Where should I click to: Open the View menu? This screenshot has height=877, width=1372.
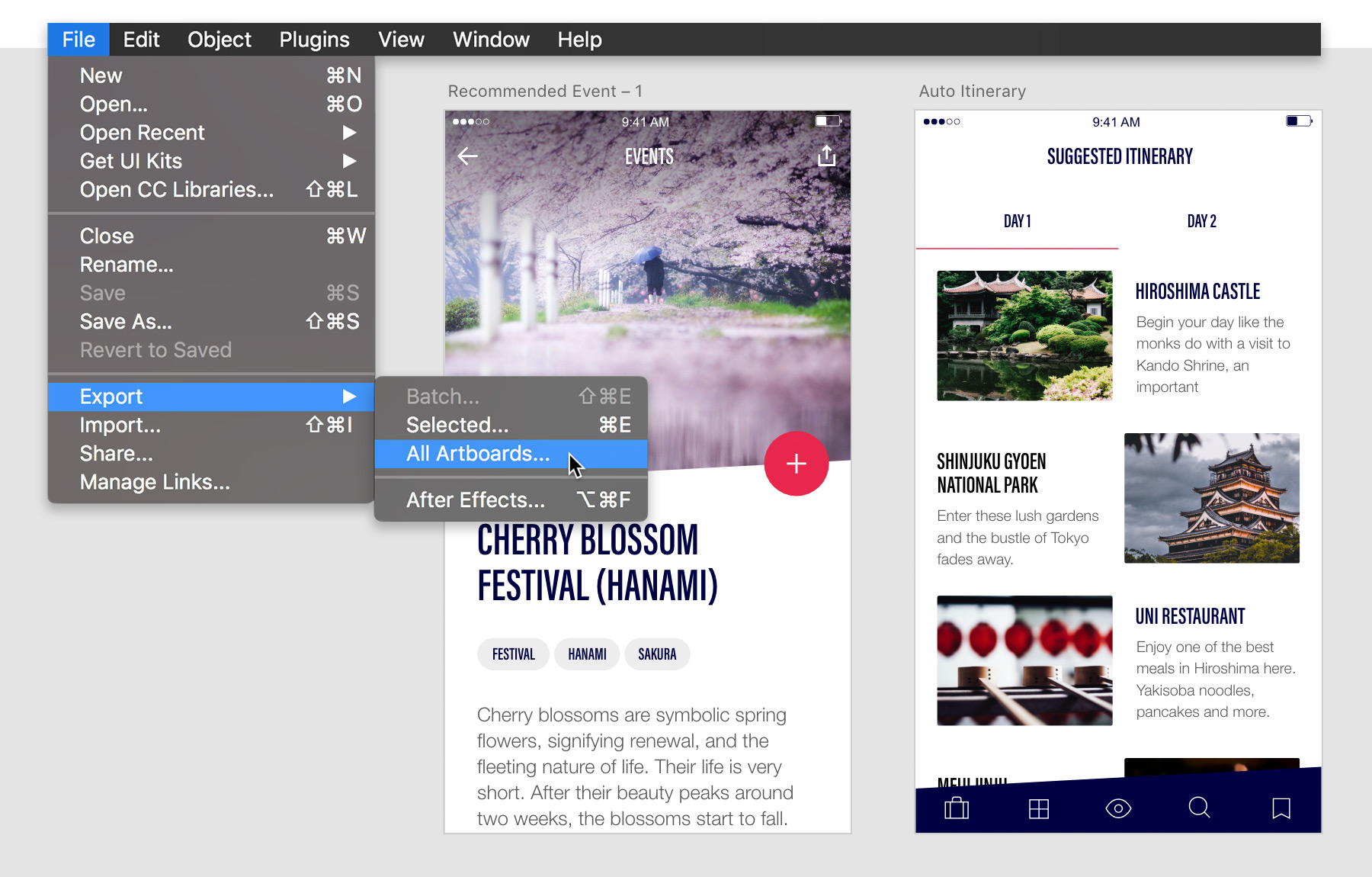click(401, 40)
